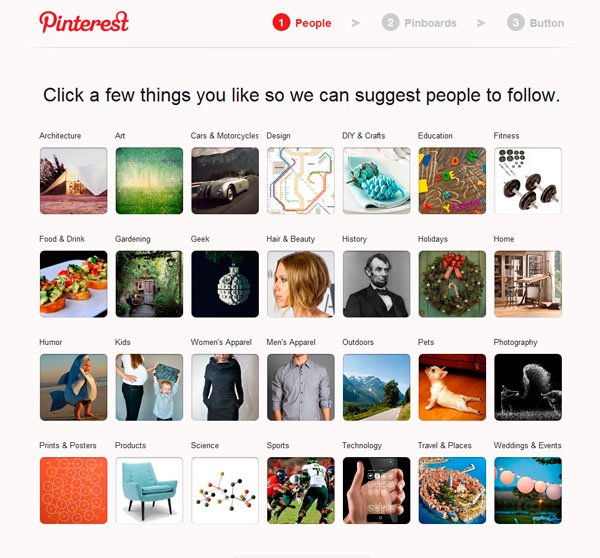The width and height of the screenshot is (600, 558).
Task: Select the Fitness dumbbells image
Action: tap(528, 181)
